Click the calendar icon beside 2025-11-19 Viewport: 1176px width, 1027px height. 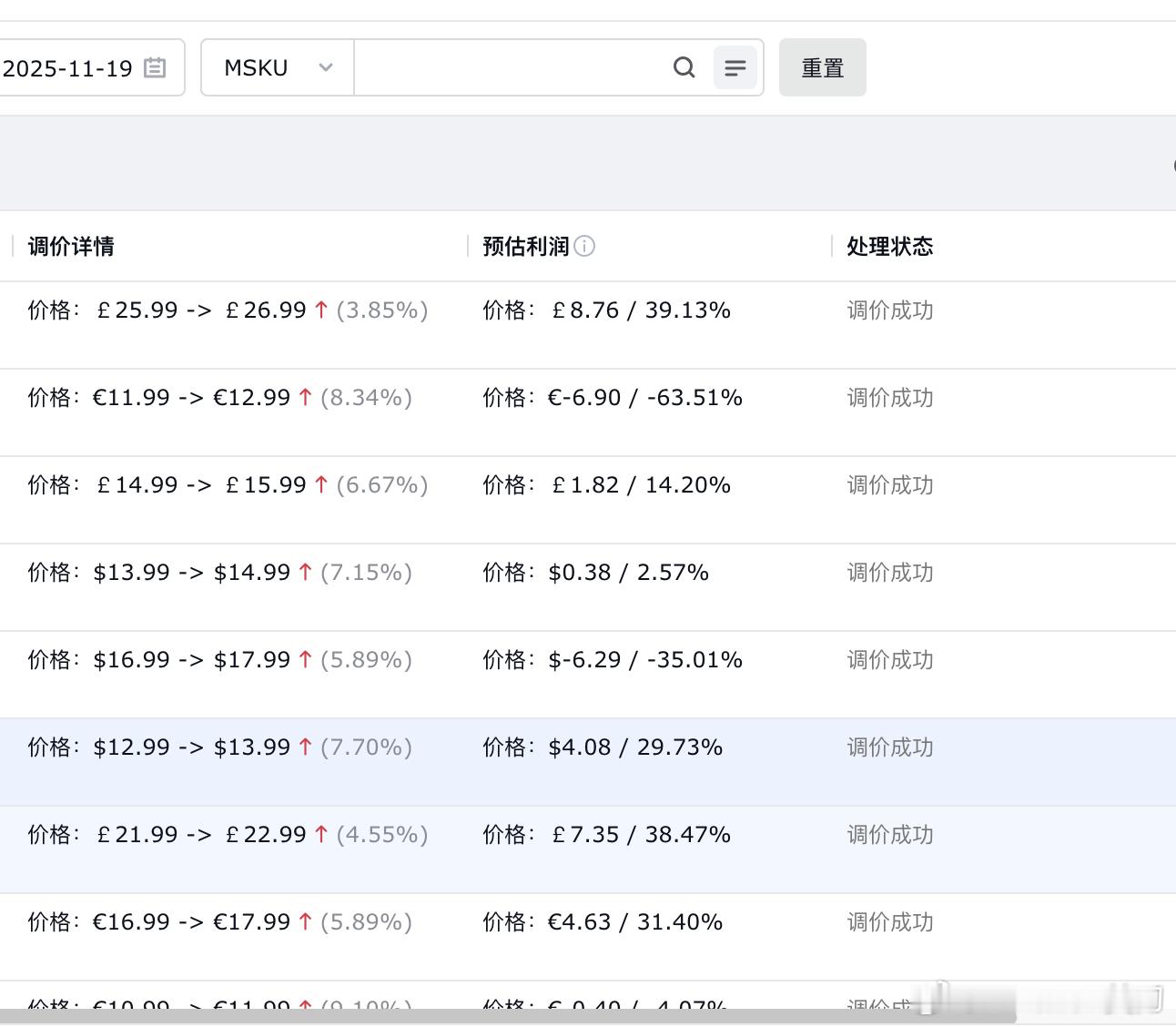(155, 68)
